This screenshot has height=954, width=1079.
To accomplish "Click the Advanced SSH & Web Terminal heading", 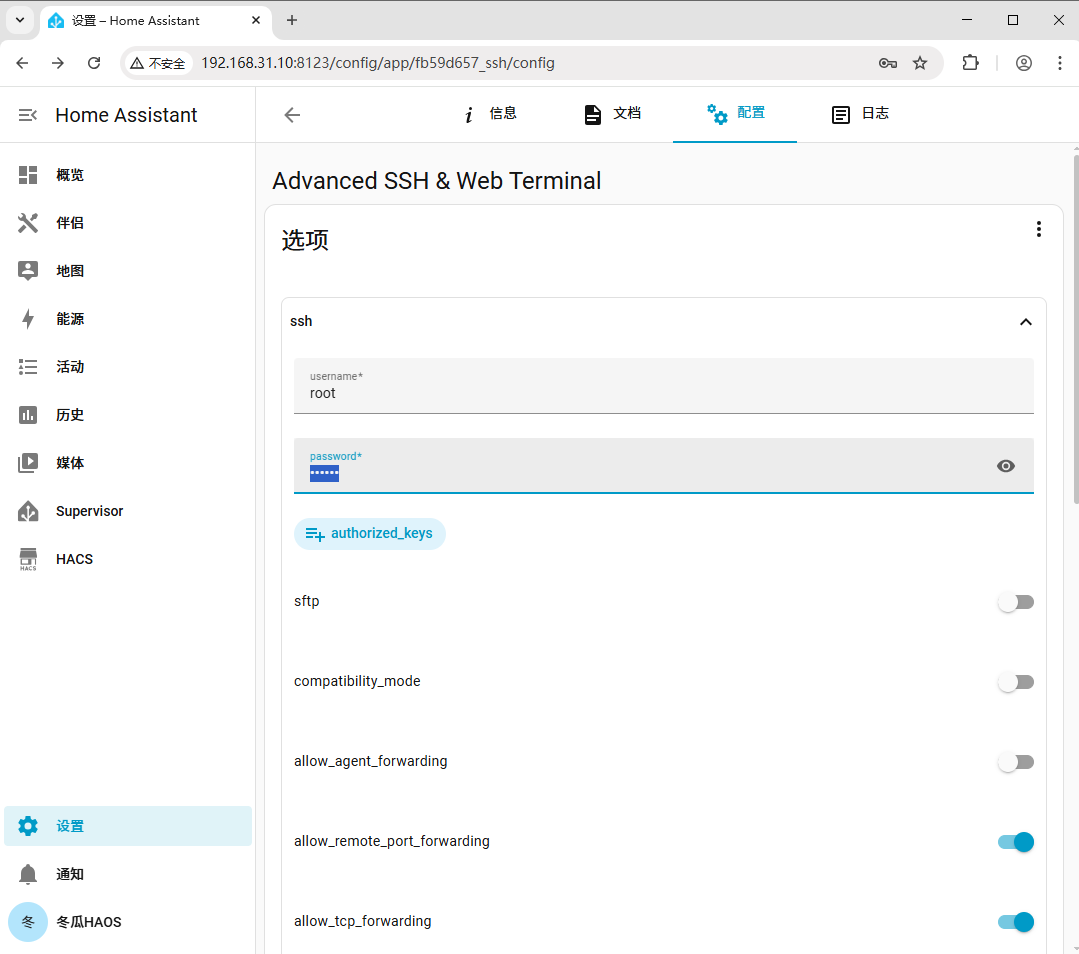I will pos(436,181).
